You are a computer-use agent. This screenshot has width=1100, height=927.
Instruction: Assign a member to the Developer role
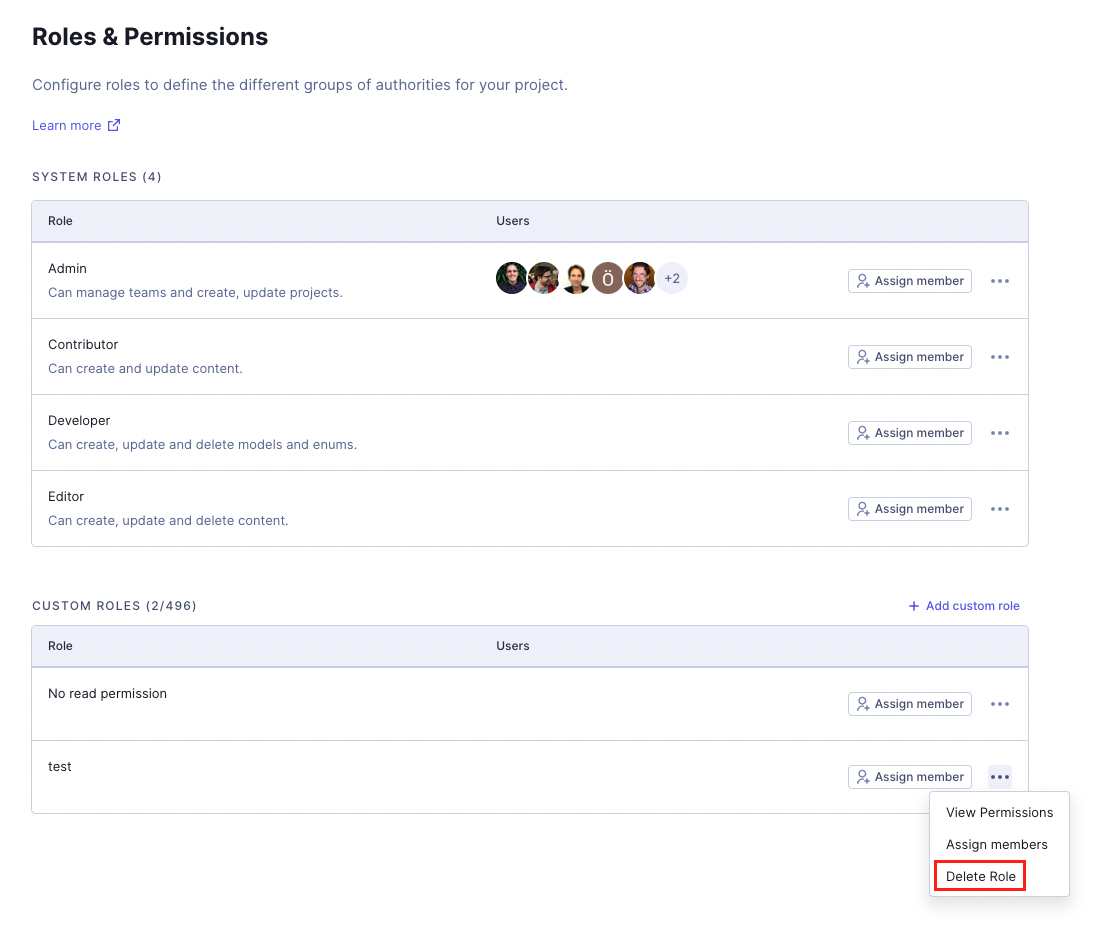(x=909, y=433)
